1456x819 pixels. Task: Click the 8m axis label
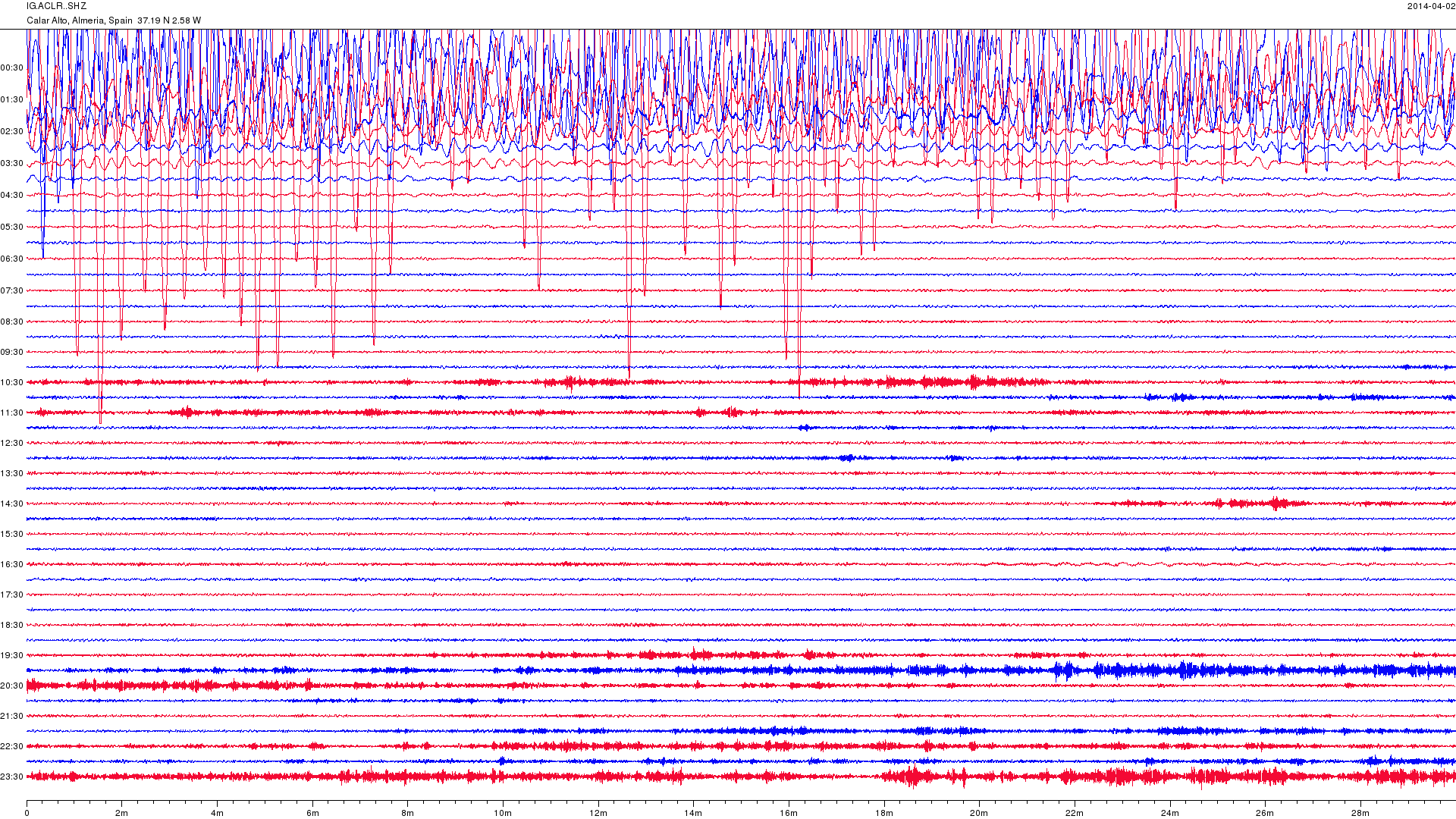408,814
